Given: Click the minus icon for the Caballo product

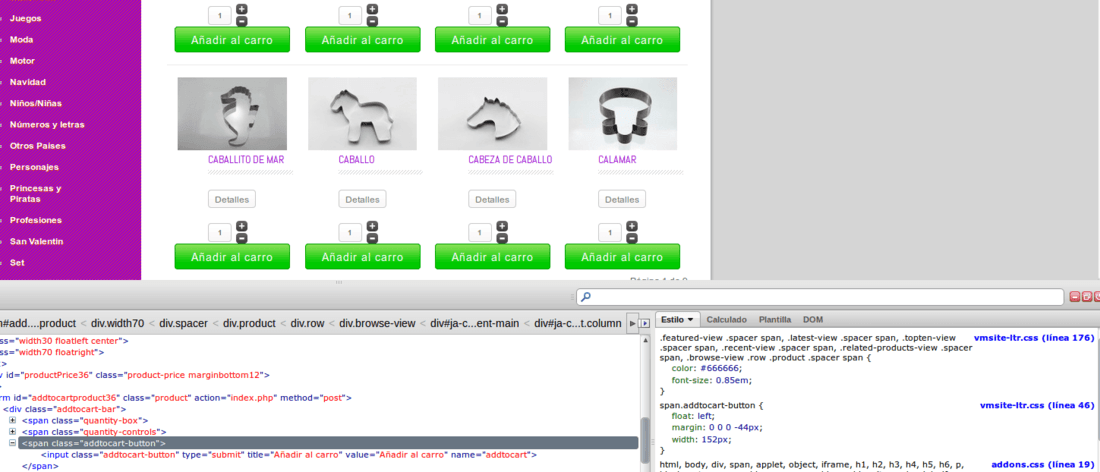Looking at the screenshot, I should click(x=373, y=238).
